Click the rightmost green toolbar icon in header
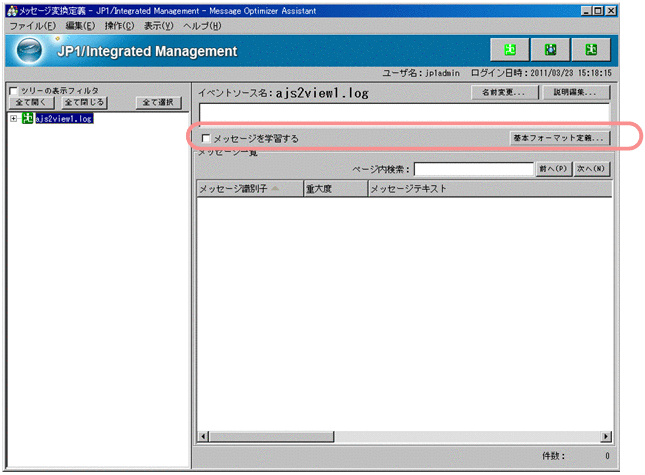The image size is (645, 475). [591, 50]
